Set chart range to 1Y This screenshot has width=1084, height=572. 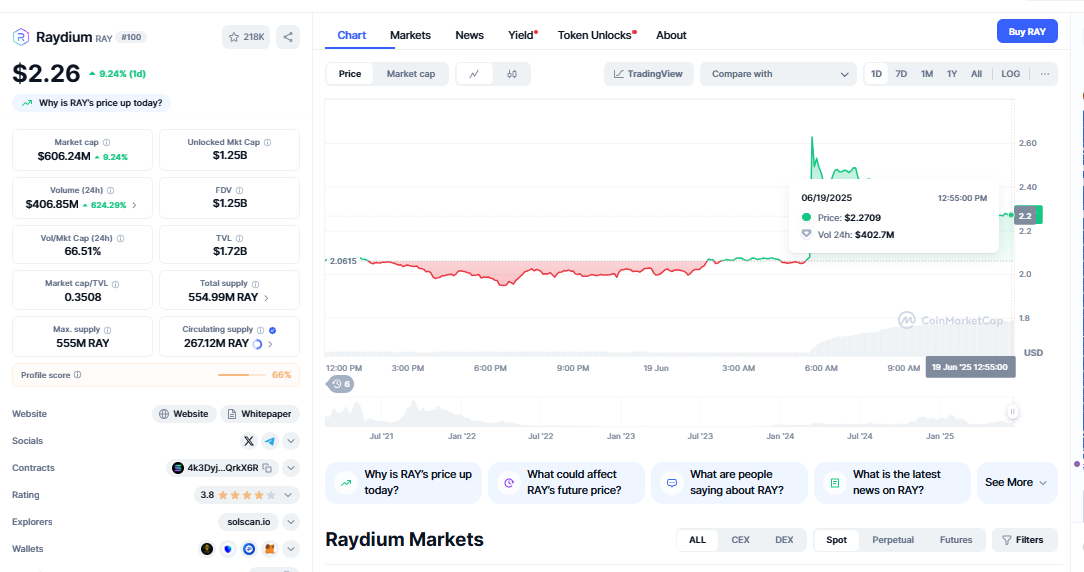point(952,74)
